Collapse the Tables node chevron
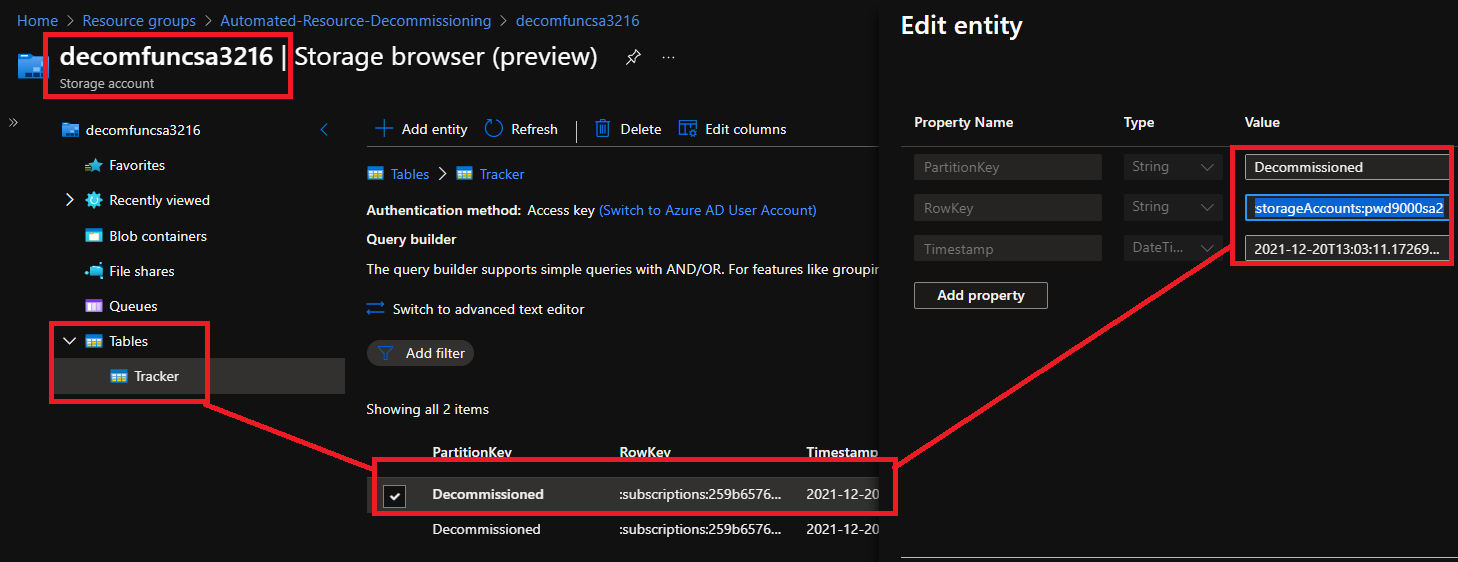This screenshot has width=1458, height=562. click(69, 341)
